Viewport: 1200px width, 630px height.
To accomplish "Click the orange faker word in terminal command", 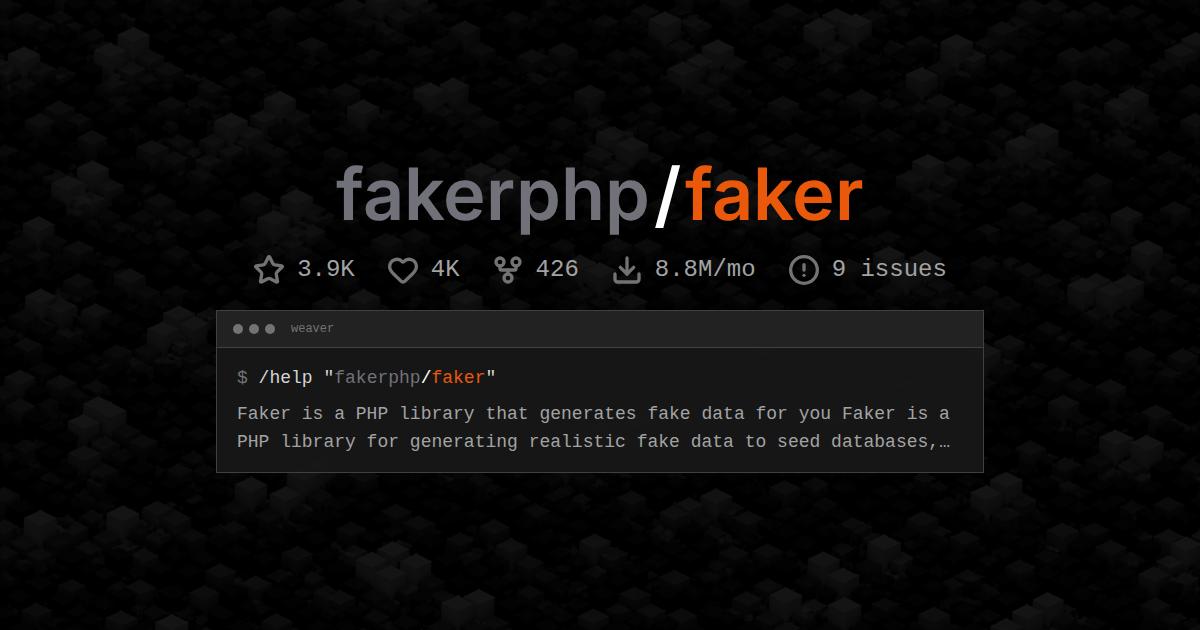I will point(458,378).
